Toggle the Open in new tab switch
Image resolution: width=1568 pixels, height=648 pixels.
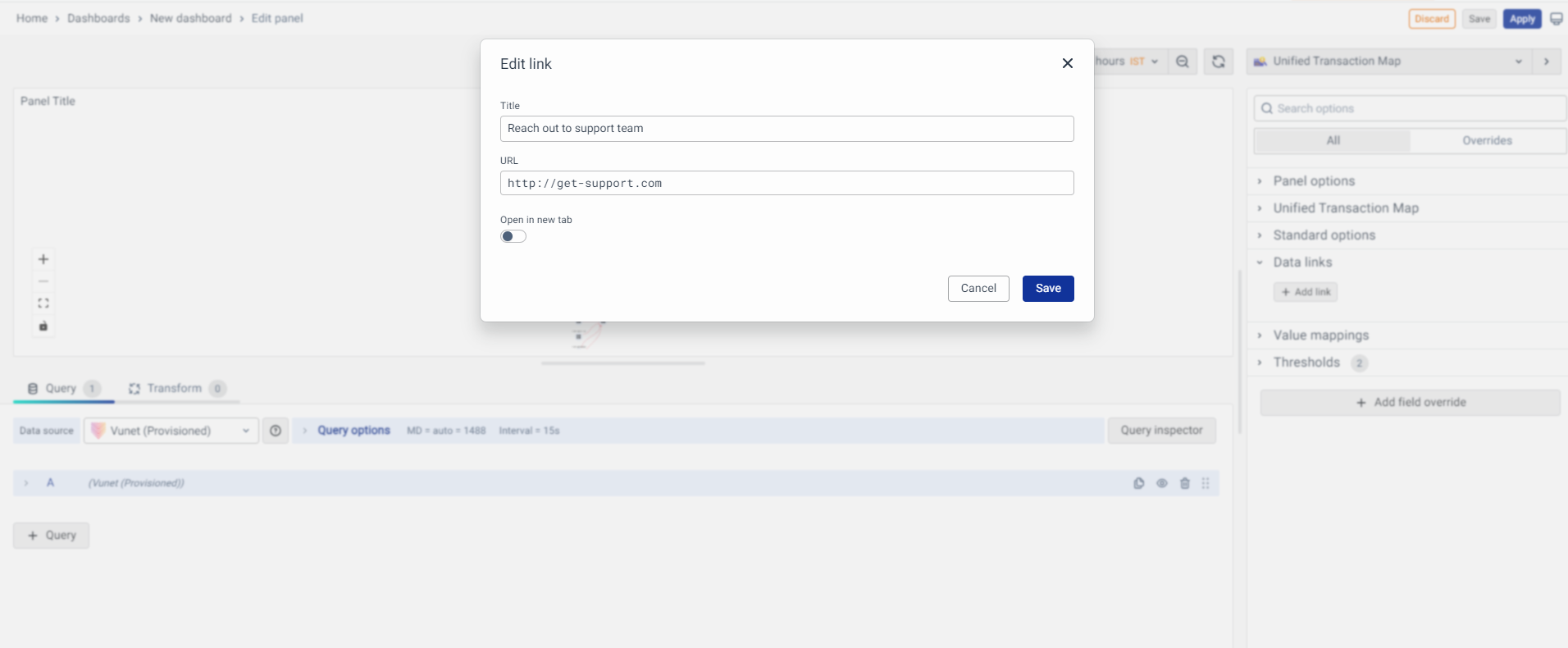click(x=513, y=236)
